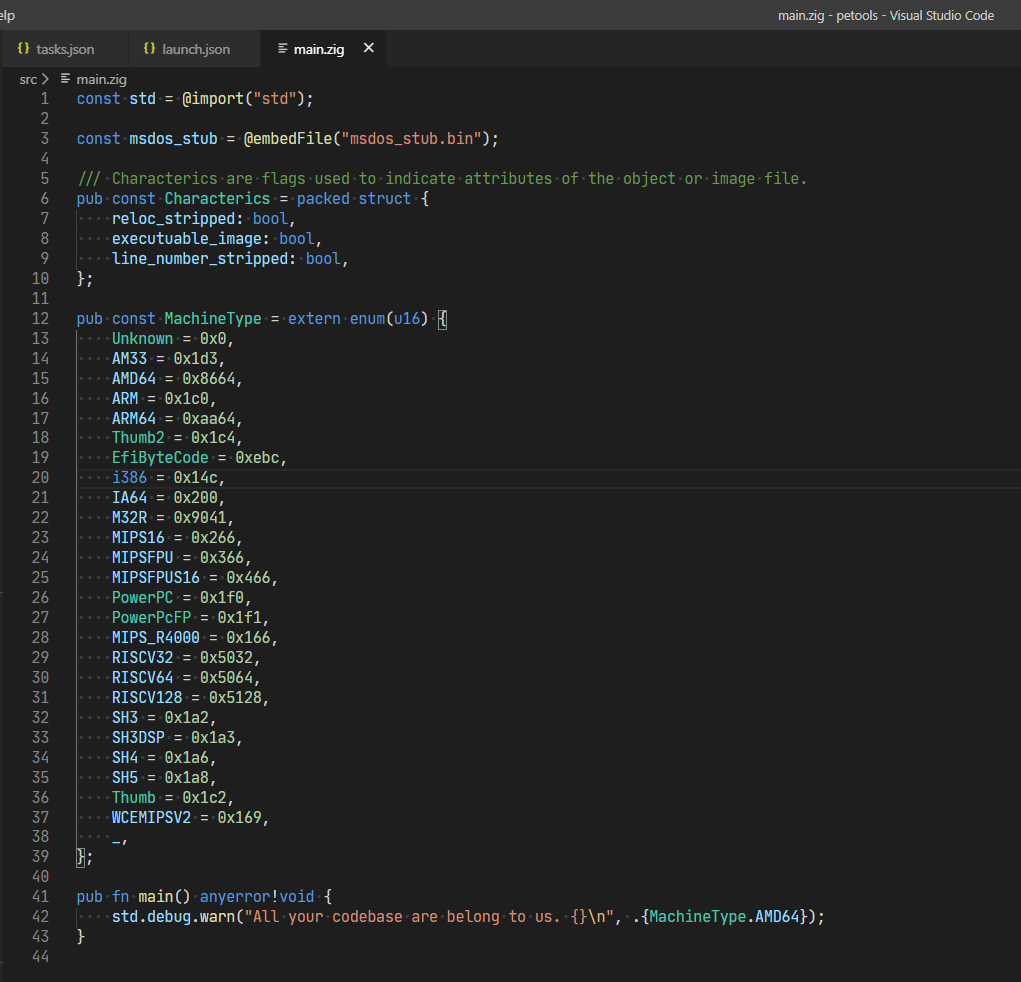
Task: Click the file icon in the main.zig breadcrumb
Action: (x=66, y=79)
